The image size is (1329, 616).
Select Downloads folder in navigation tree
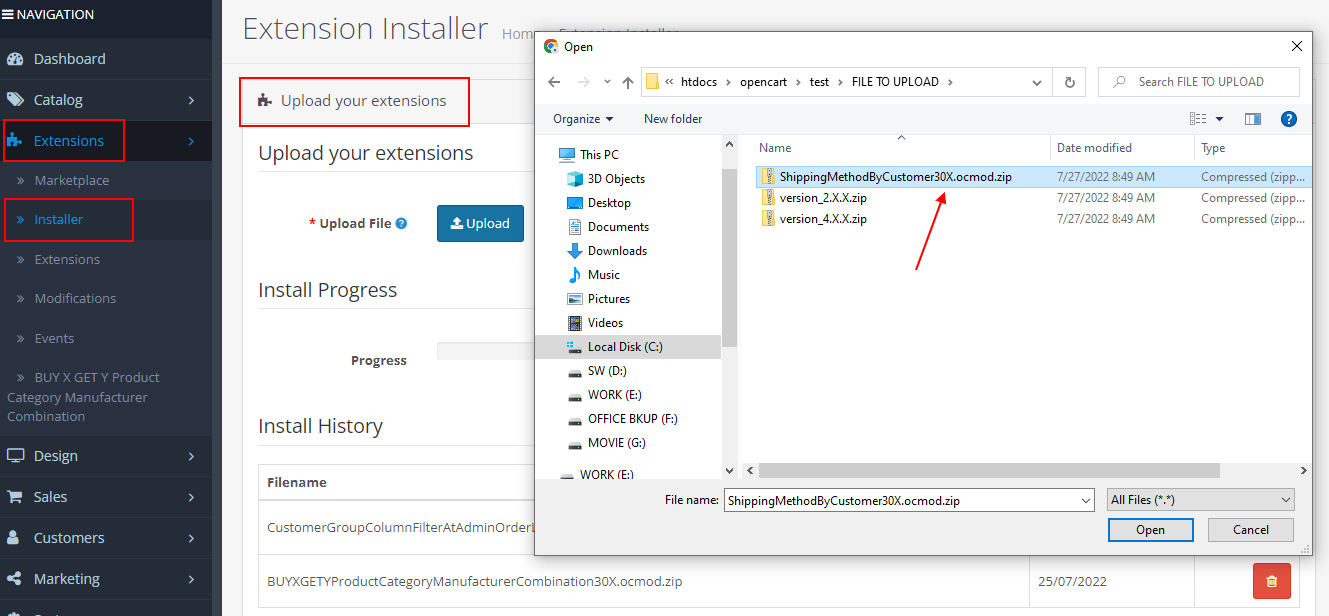pyautogui.click(x=617, y=251)
